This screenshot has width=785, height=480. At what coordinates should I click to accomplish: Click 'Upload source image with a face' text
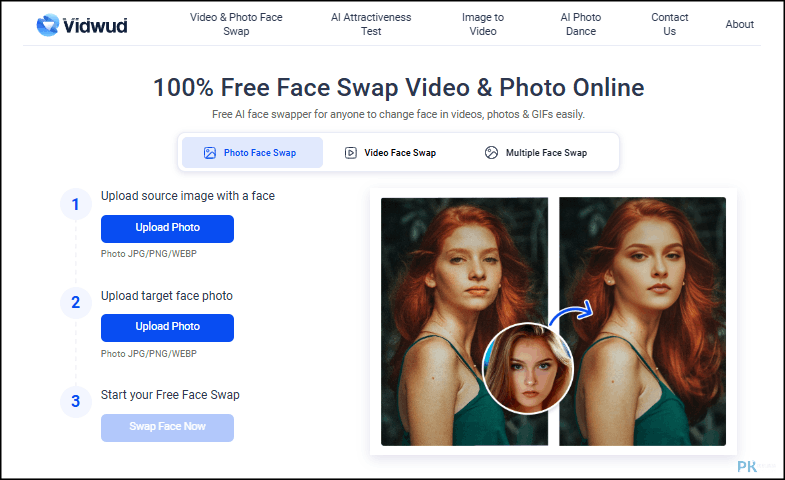coord(188,196)
